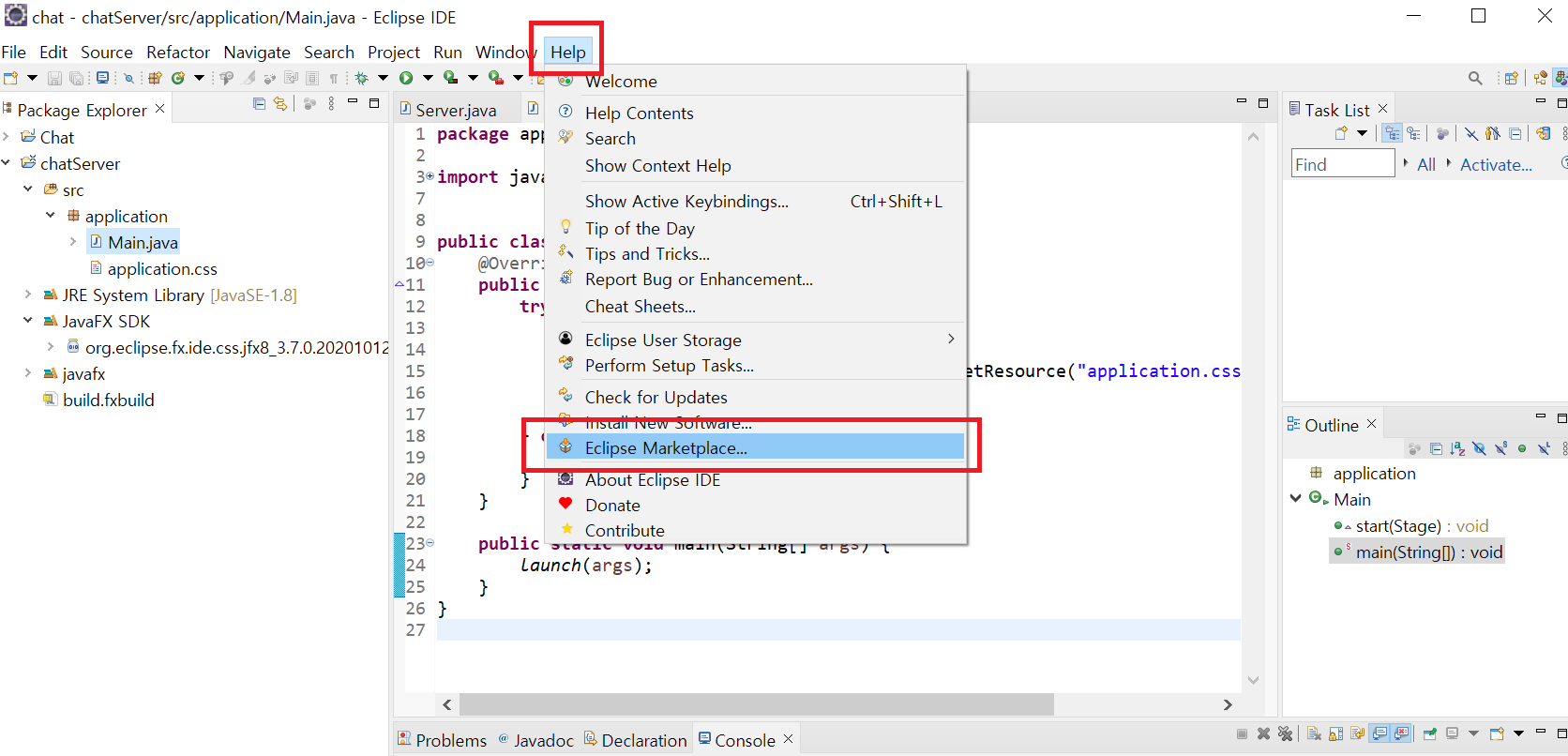The width and height of the screenshot is (1568, 756).
Task: Switch to Server.java editor tab
Action: point(456,110)
